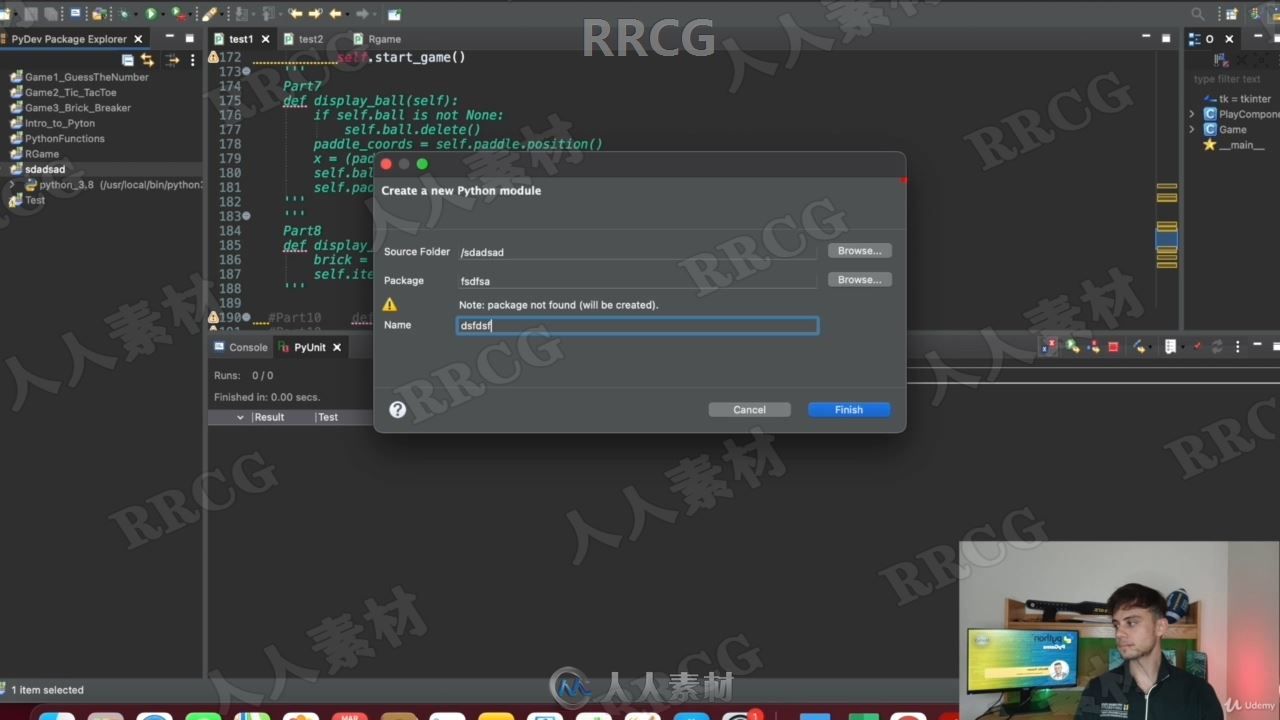The width and height of the screenshot is (1280, 720).
Task: Expand the PlayComponent class in the Outline
Action: (1192, 114)
